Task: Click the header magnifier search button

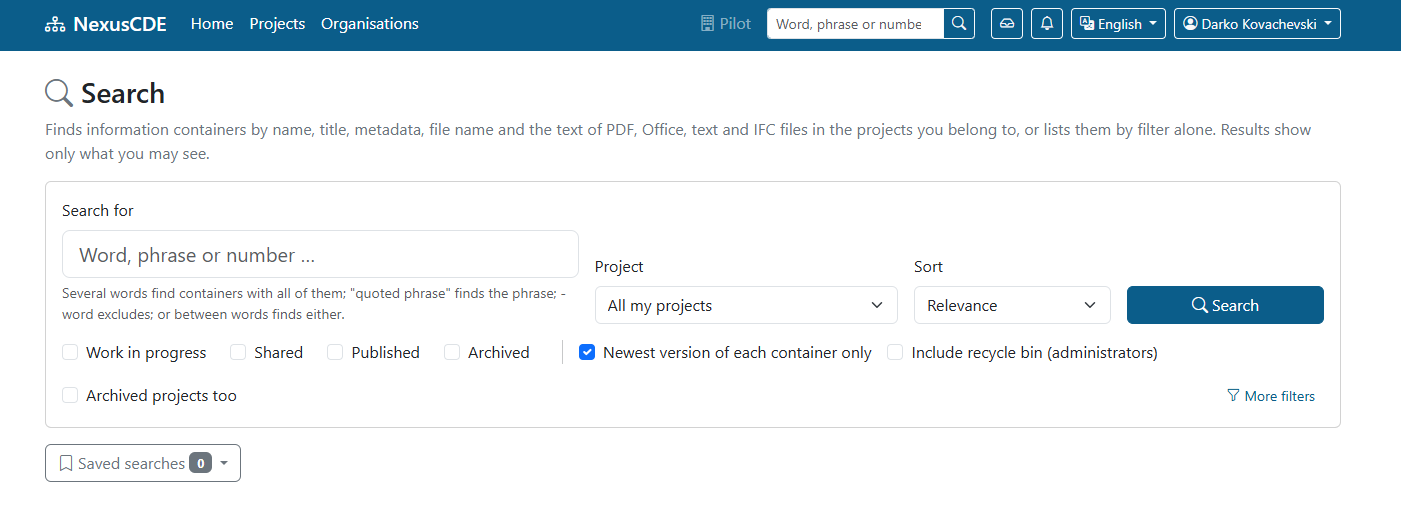Action: pos(959,24)
